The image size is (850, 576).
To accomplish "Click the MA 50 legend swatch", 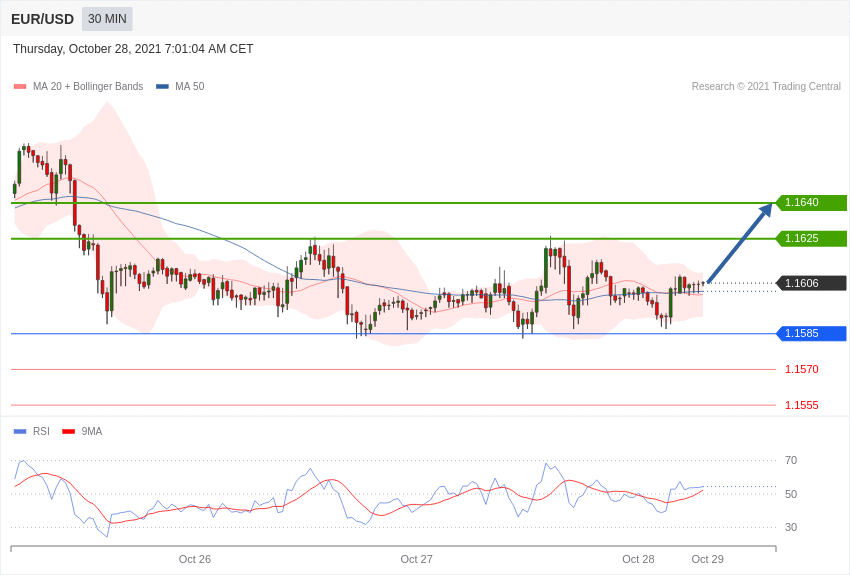I will click(163, 86).
